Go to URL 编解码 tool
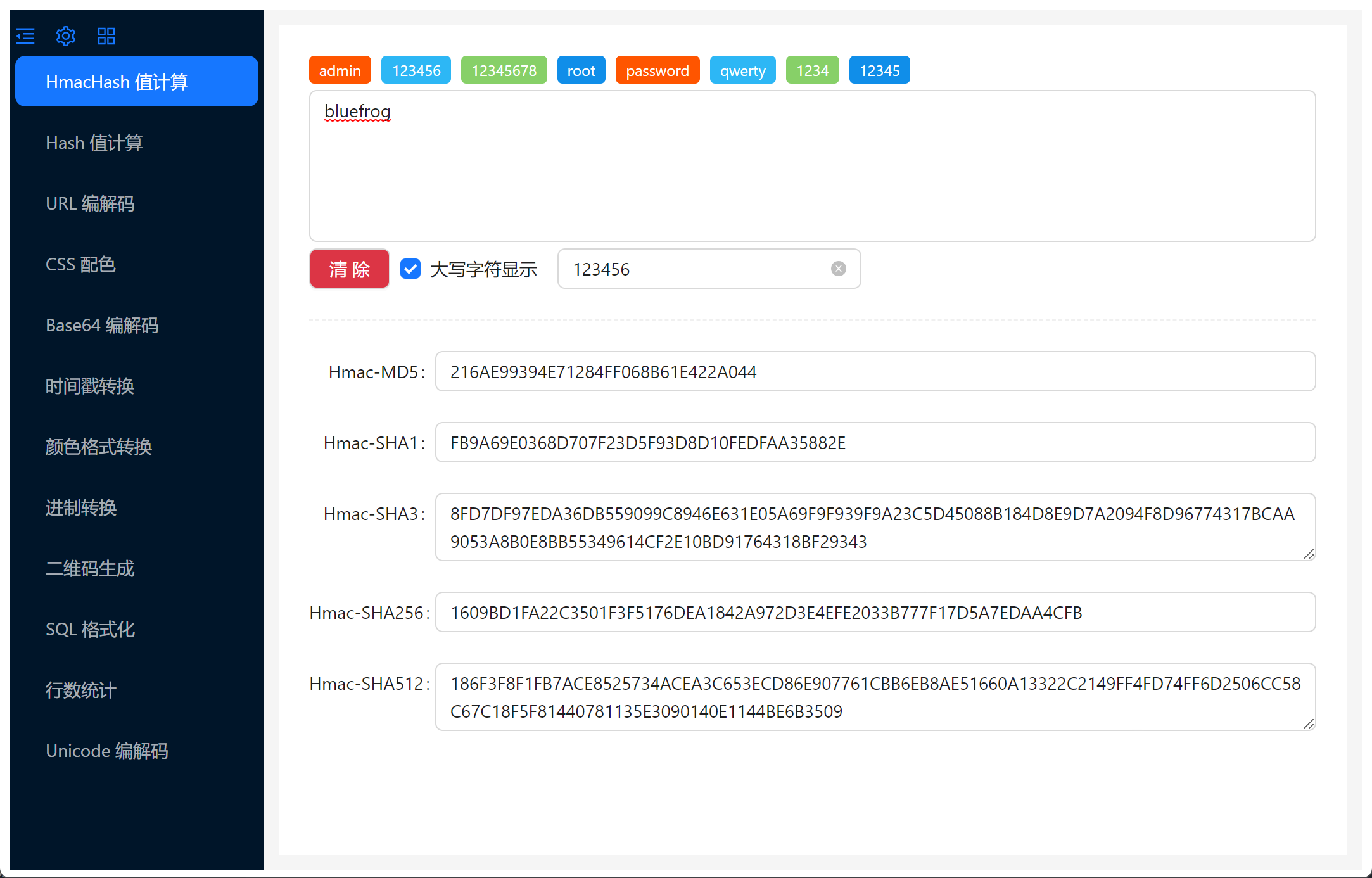This screenshot has height=878, width=1372. click(x=90, y=204)
